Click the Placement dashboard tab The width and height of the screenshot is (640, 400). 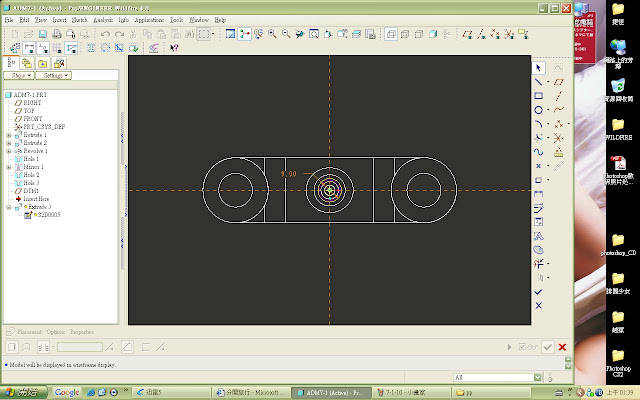28,331
